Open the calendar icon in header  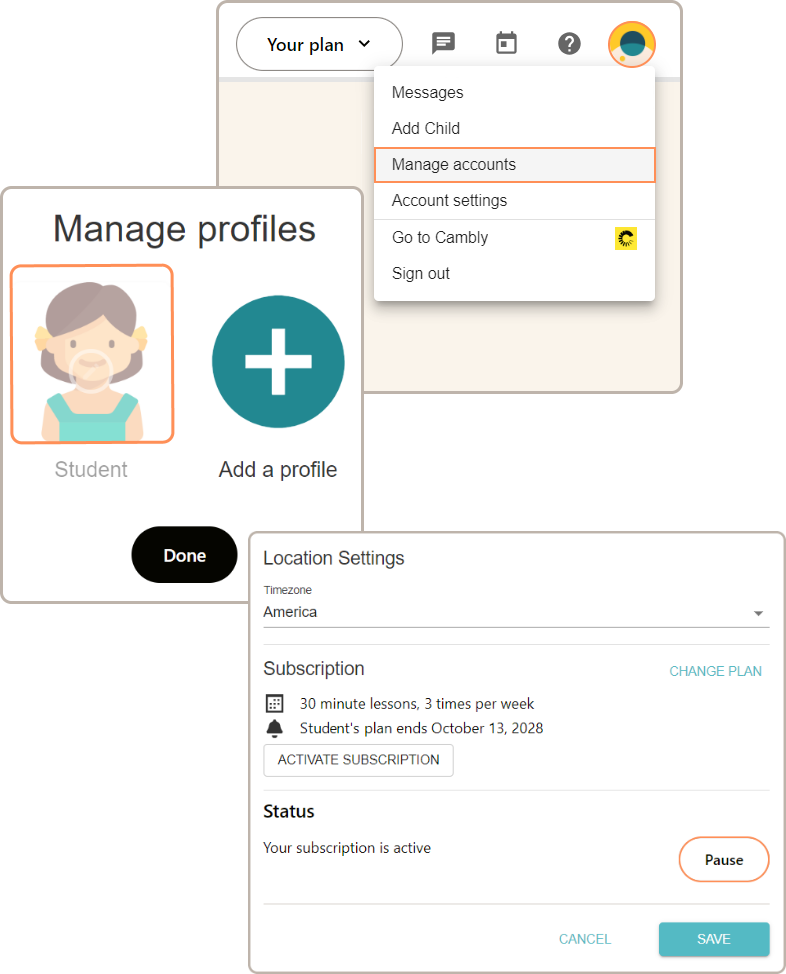click(x=507, y=43)
